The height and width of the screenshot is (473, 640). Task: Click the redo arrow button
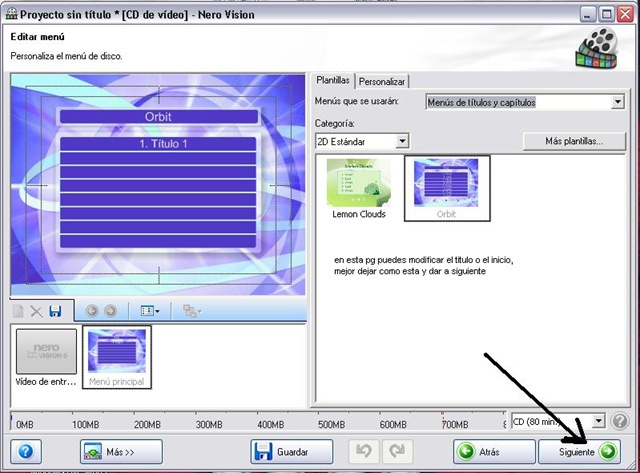point(397,451)
